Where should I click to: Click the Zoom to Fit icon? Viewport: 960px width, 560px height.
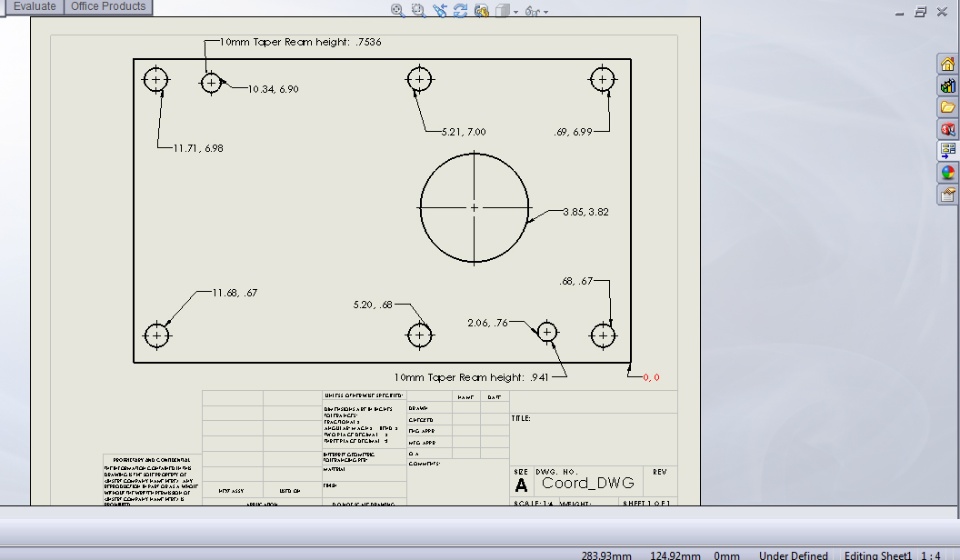tap(397, 10)
